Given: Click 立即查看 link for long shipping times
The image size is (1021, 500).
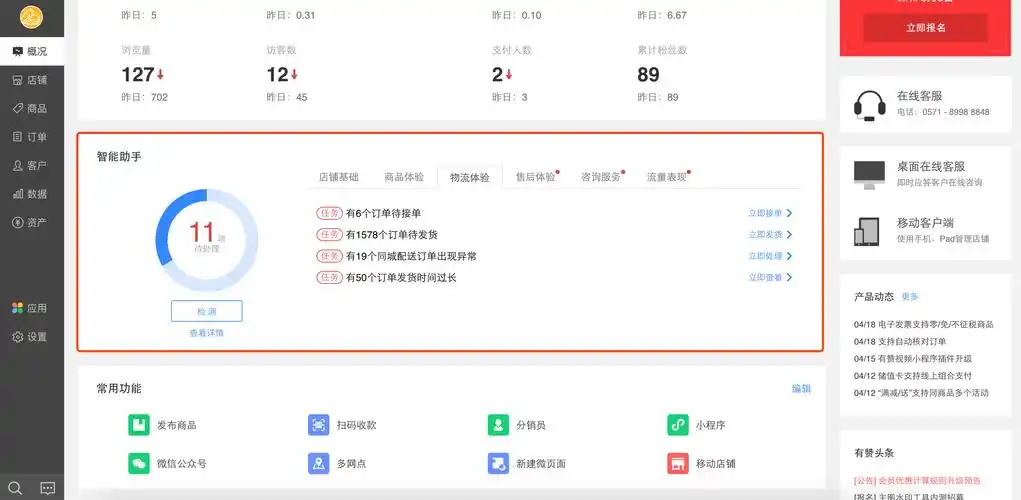Looking at the screenshot, I should click(x=765, y=277).
